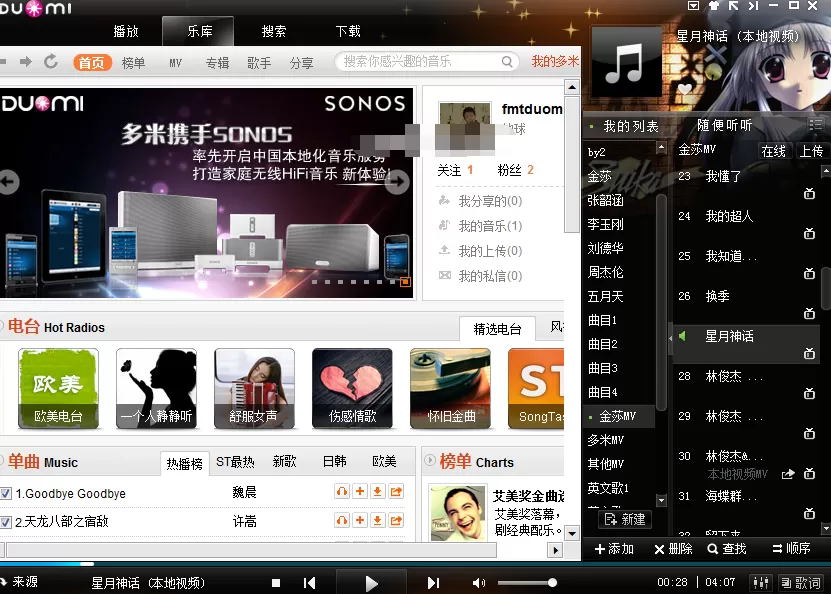
Task: Open 顺序 play order dropdown
Action: tap(791, 548)
